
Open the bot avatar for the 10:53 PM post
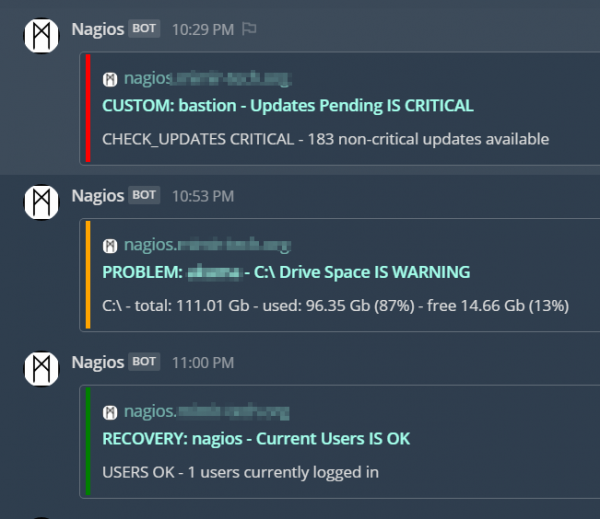click(43, 203)
